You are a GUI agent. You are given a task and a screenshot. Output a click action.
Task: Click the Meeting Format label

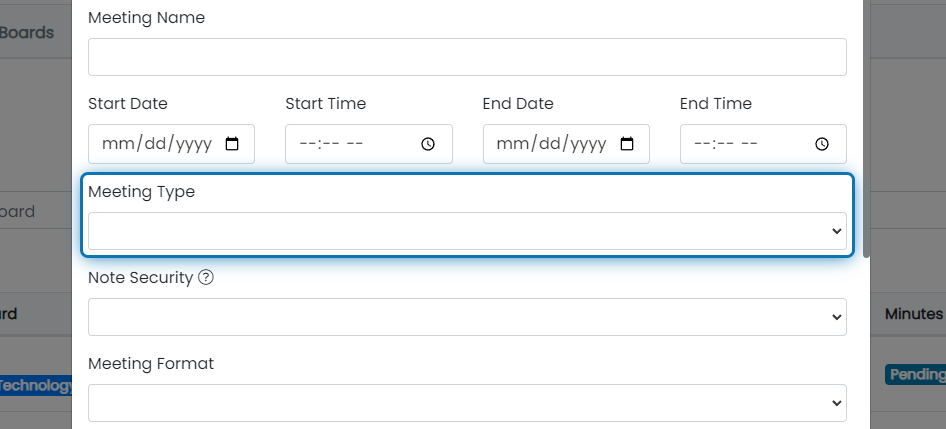tap(151, 364)
